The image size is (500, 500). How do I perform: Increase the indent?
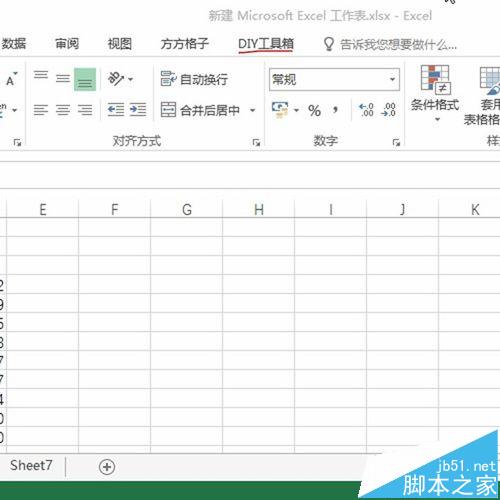point(138,110)
